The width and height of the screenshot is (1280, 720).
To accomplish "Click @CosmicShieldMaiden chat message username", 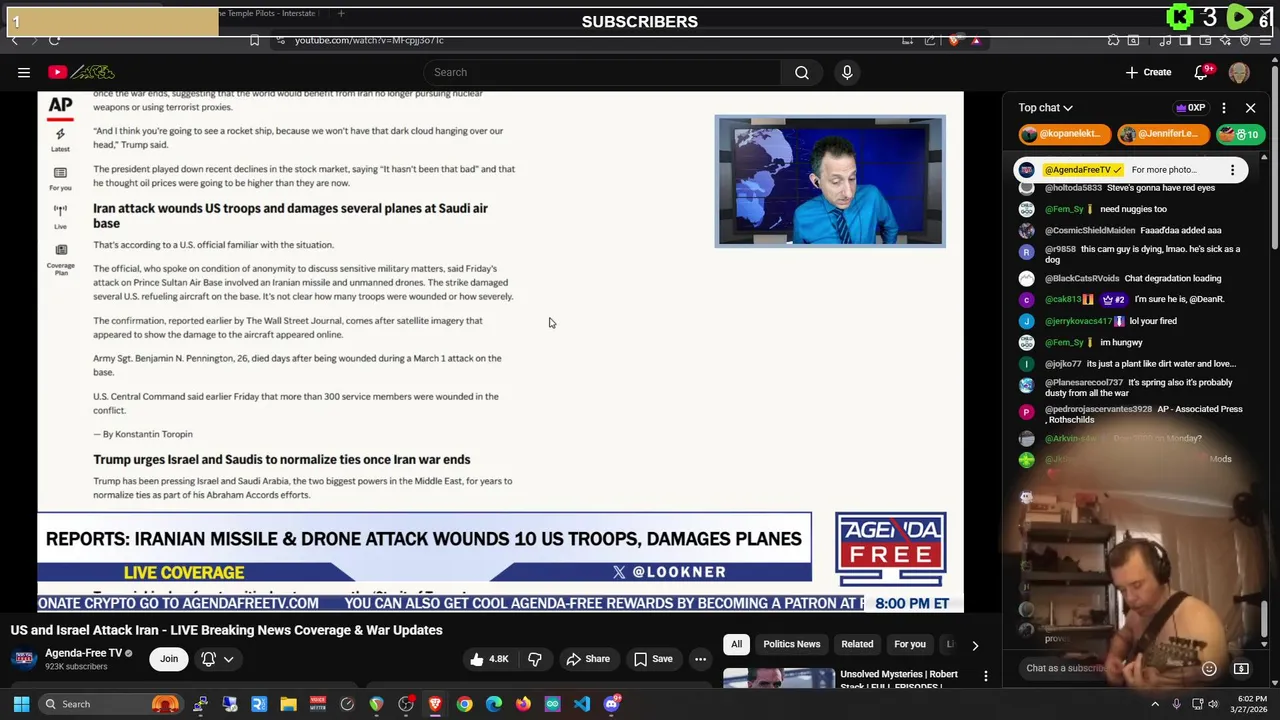I will (1090, 231).
